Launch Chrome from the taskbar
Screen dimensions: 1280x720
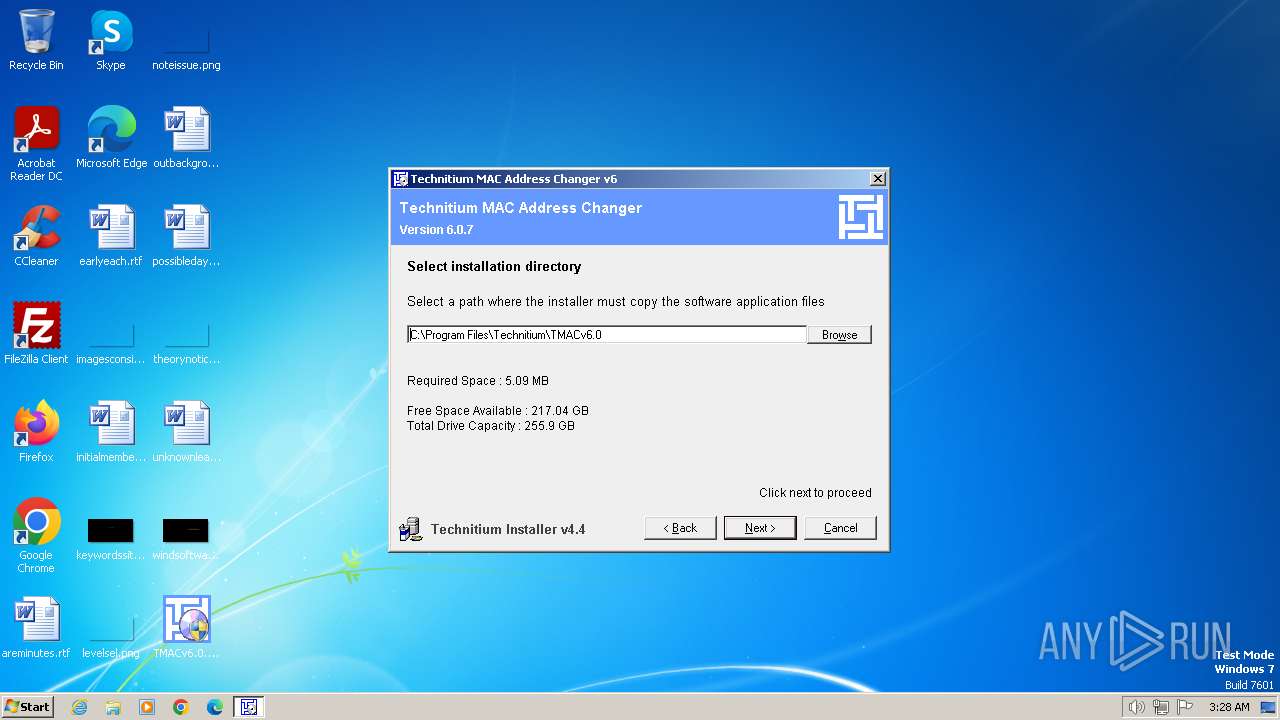(x=181, y=707)
